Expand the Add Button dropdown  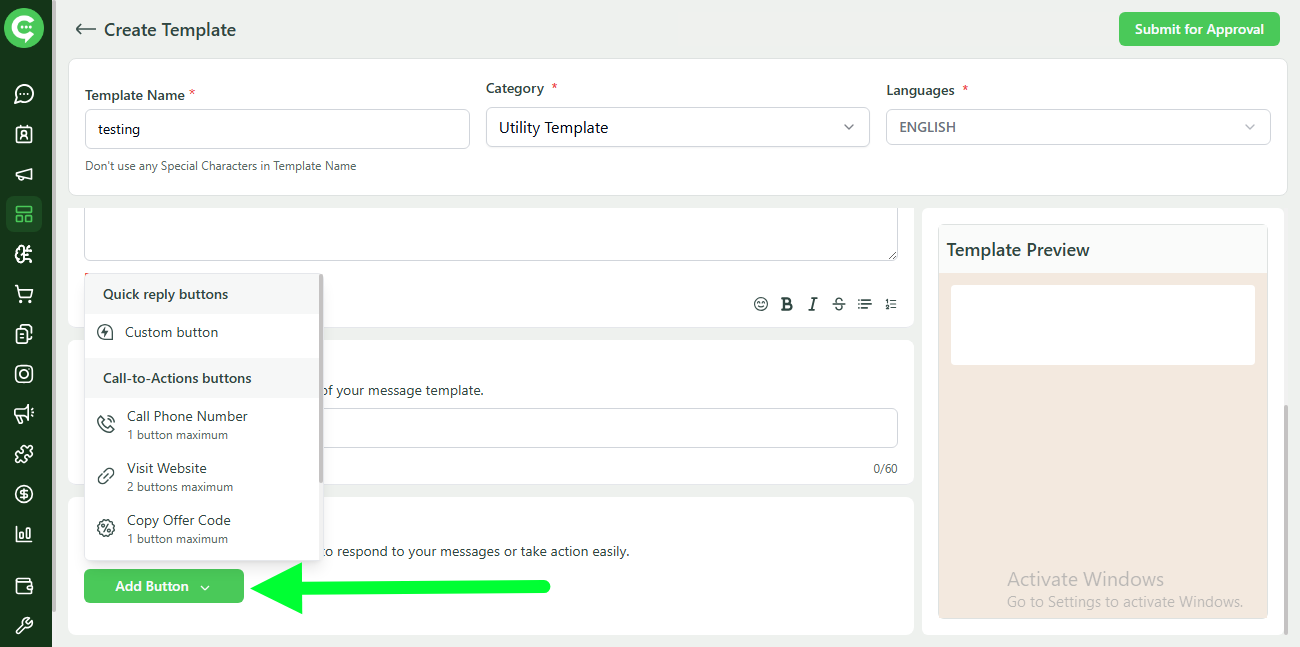pyautogui.click(x=163, y=586)
